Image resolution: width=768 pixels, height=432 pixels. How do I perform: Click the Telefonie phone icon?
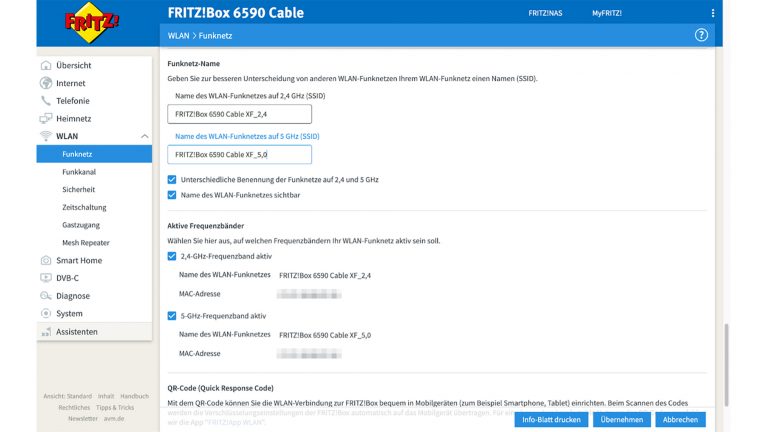click(x=46, y=100)
